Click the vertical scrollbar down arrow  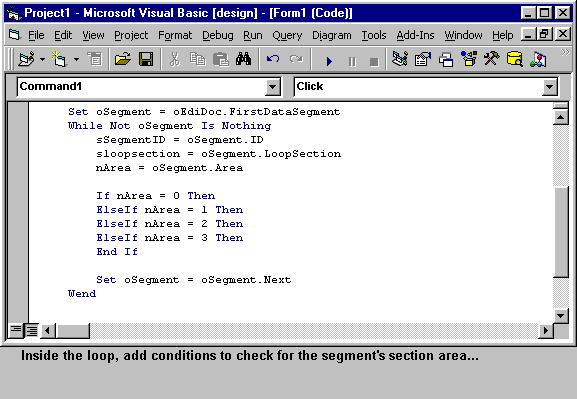click(x=560, y=315)
